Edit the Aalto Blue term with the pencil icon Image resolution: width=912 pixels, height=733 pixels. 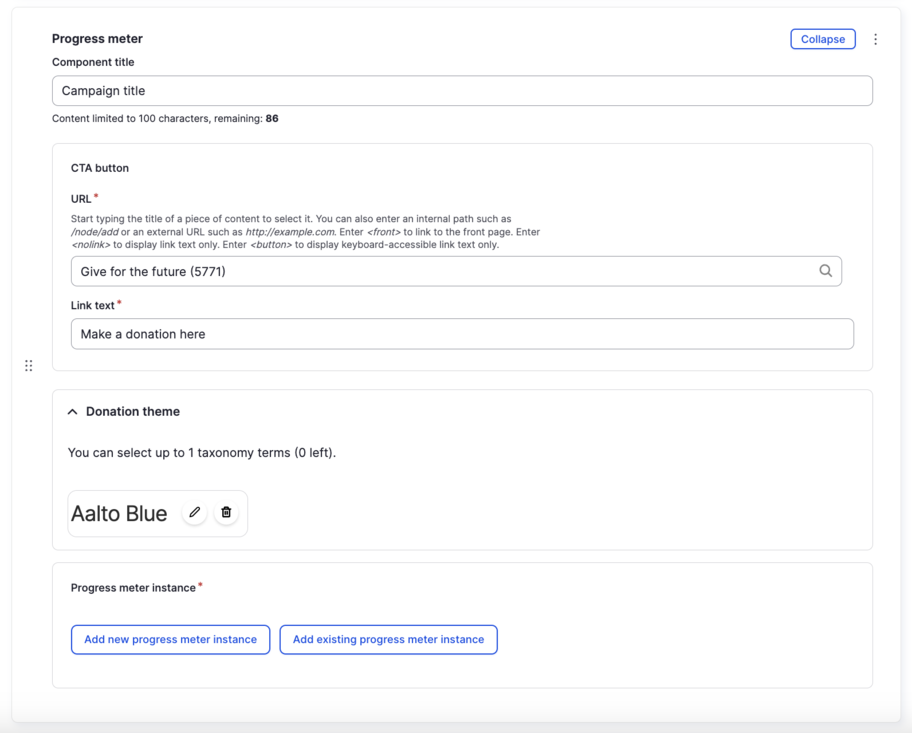click(x=195, y=513)
